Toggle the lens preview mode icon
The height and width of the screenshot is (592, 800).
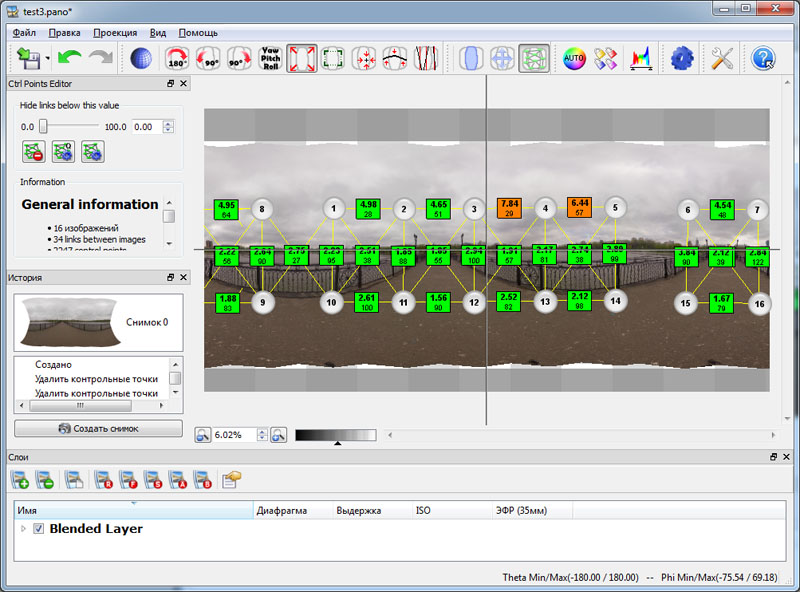470,58
